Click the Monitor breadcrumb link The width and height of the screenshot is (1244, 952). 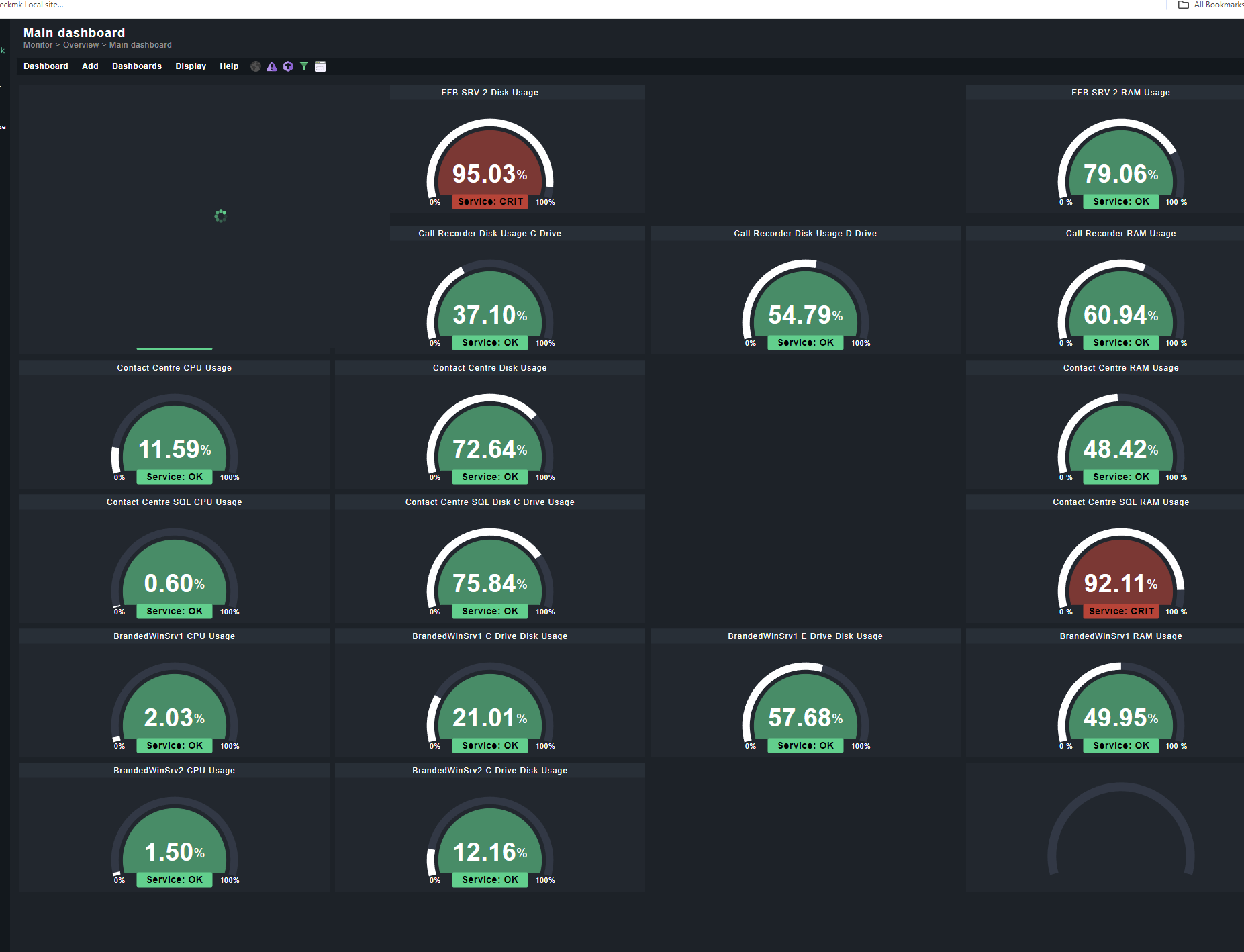pos(38,44)
